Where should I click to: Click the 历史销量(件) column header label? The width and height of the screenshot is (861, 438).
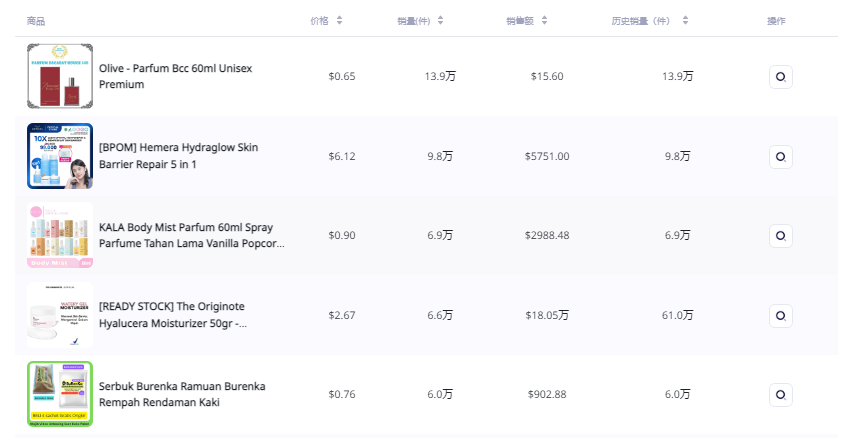click(x=641, y=21)
